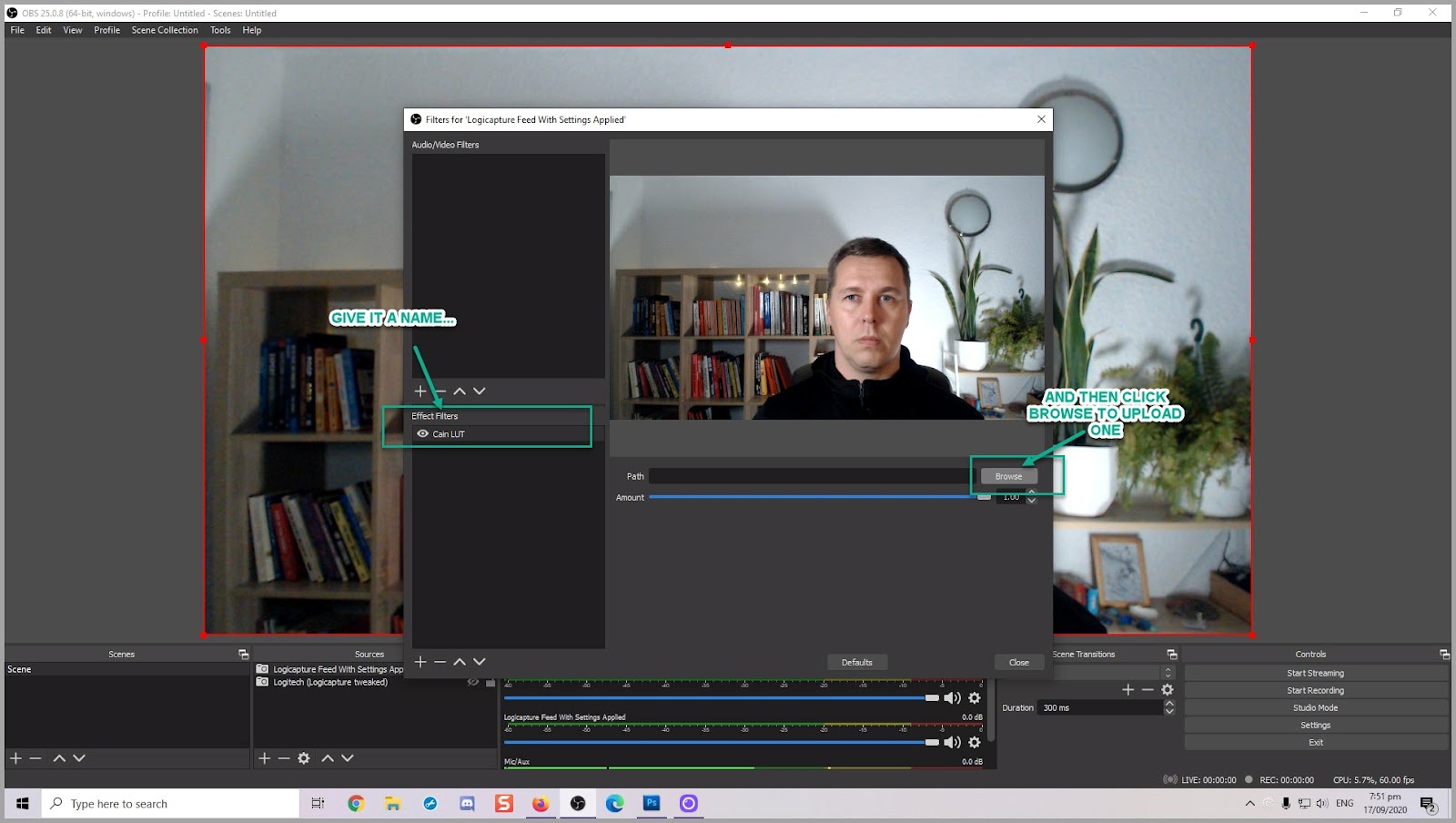Remove the selected source
1456x823 pixels.
[284, 758]
